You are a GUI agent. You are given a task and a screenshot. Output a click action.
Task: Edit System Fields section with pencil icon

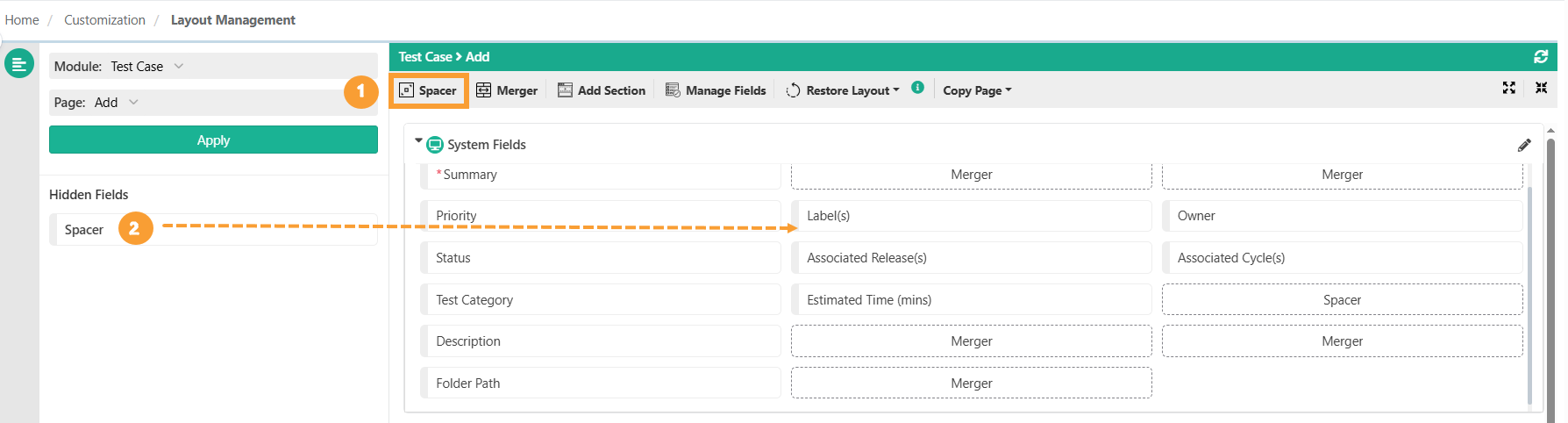coord(1524,145)
